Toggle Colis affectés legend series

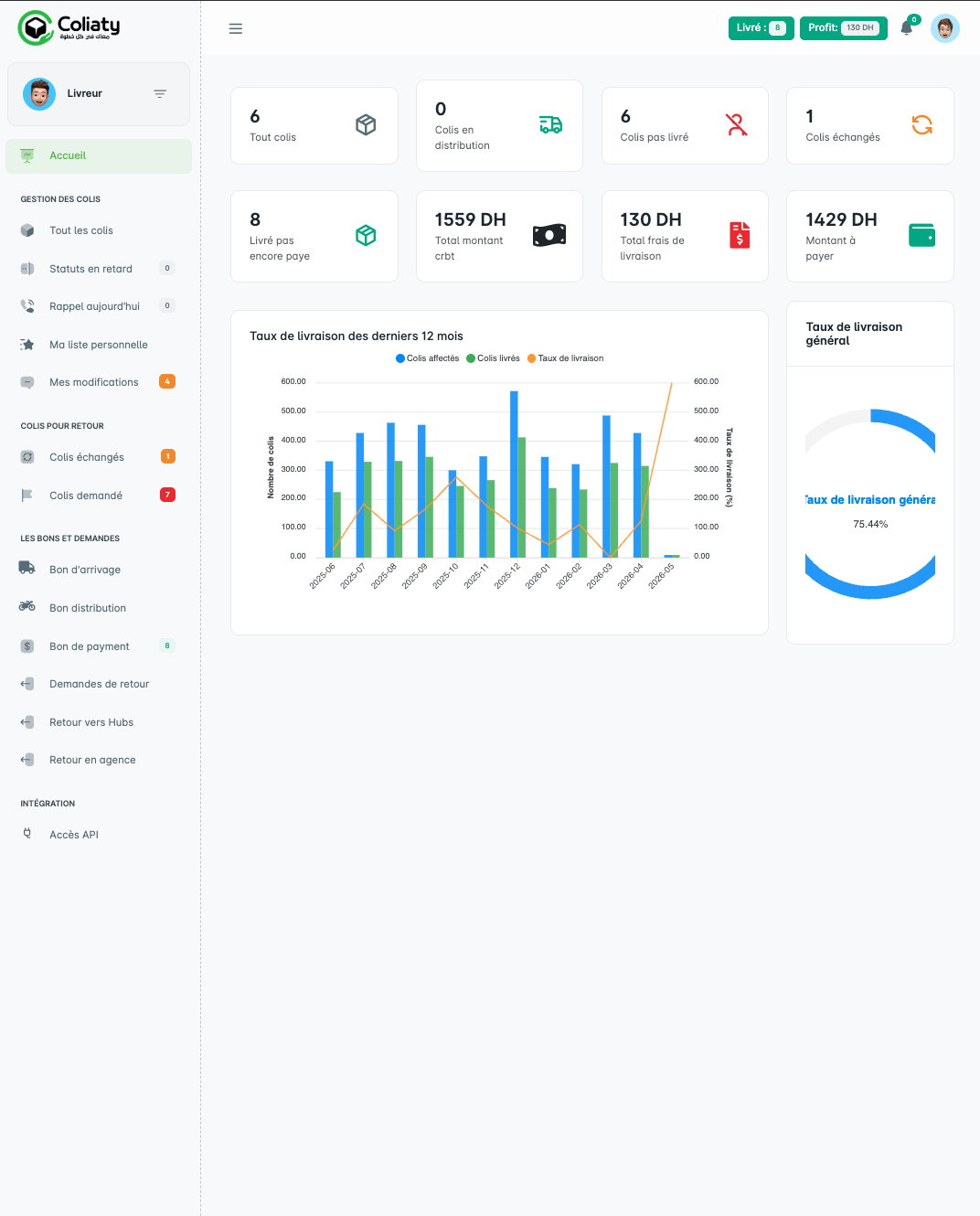[x=427, y=358]
